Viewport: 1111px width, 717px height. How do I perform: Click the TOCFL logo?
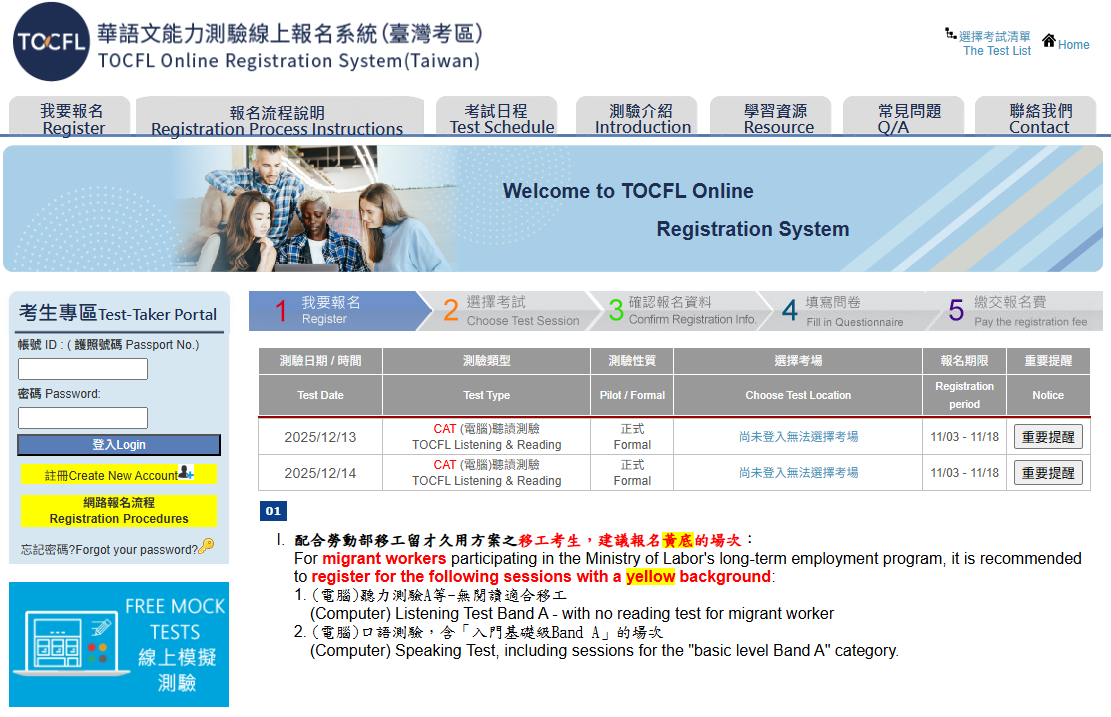[x=51, y=42]
